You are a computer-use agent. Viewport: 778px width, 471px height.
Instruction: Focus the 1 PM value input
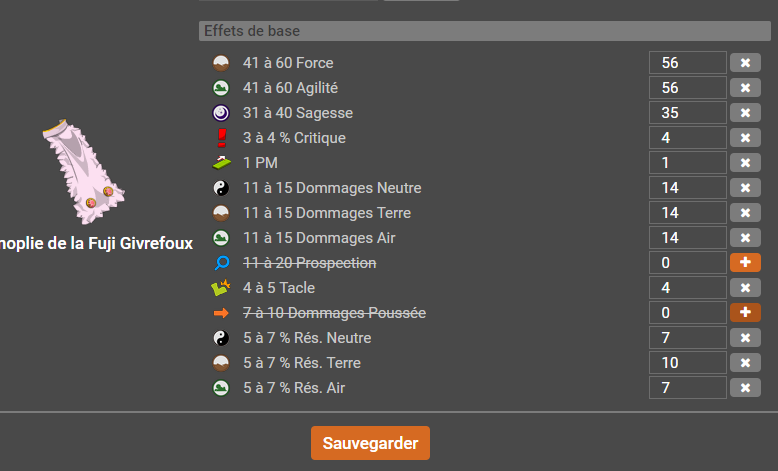pyautogui.click(x=688, y=162)
